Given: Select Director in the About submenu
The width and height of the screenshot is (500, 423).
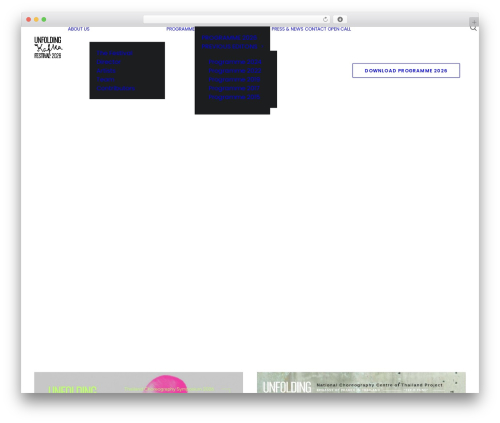Looking at the screenshot, I should tap(109, 62).
